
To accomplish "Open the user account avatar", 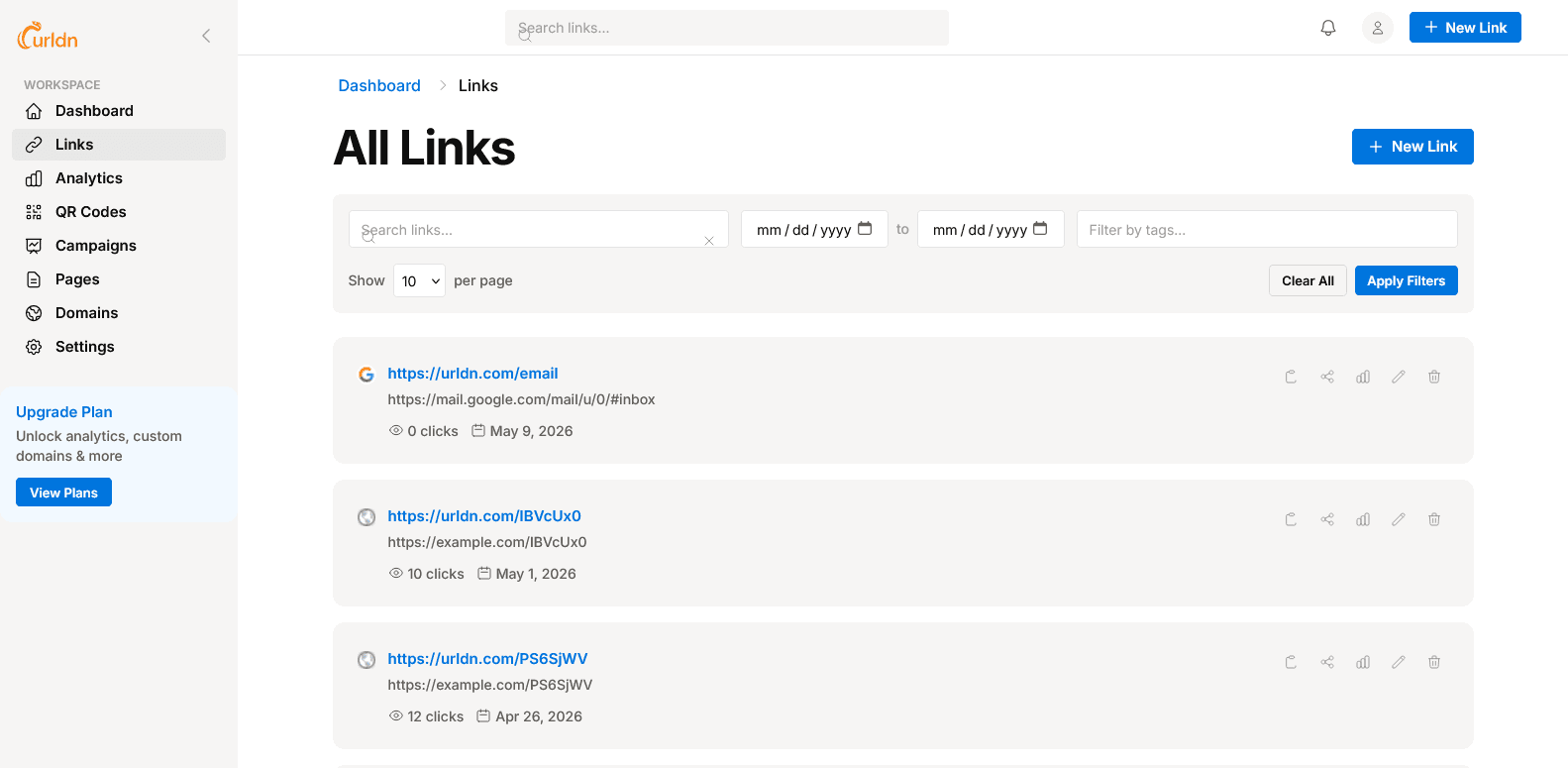I will tap(1378, 28).
